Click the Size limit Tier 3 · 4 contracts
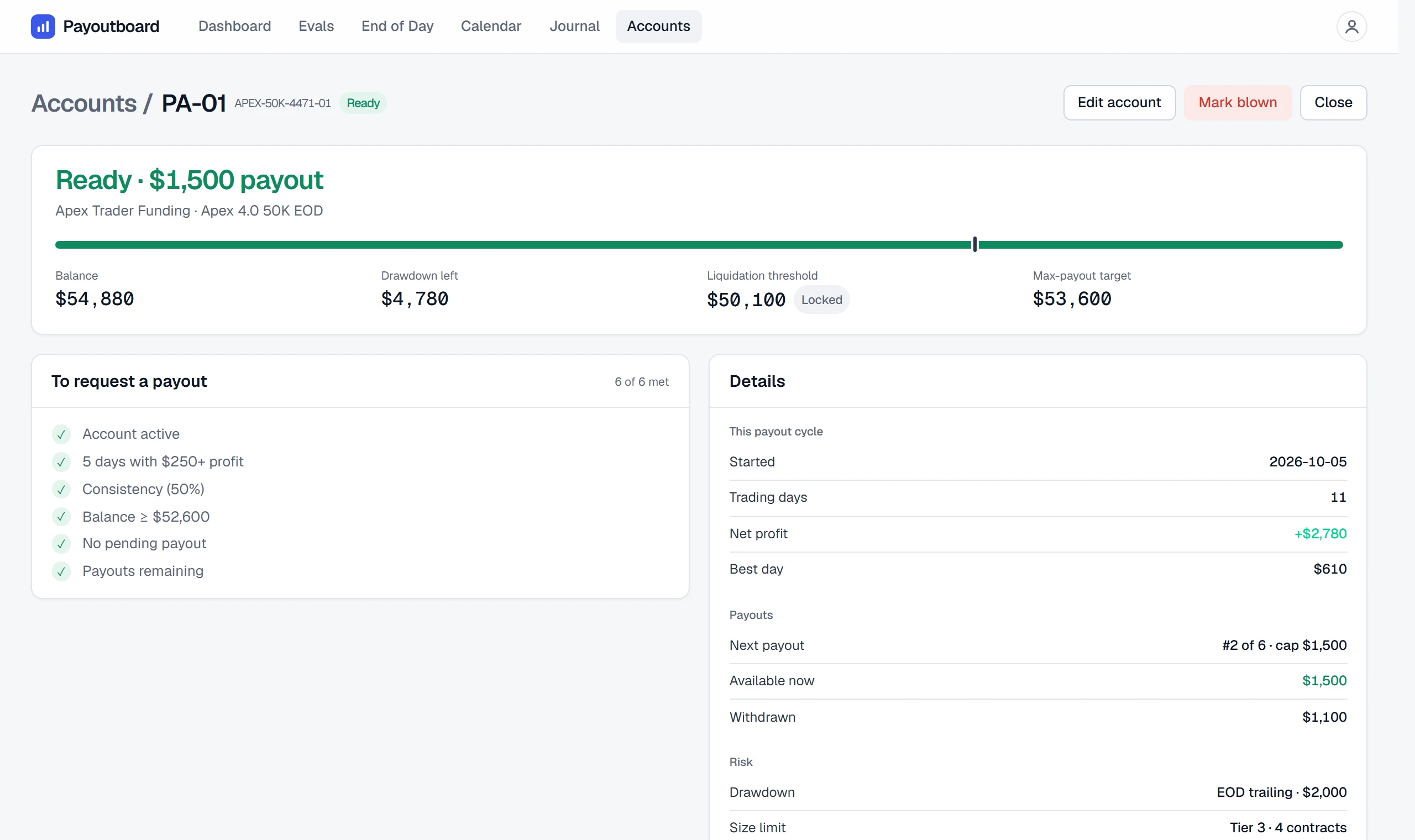 (1288, 827)
